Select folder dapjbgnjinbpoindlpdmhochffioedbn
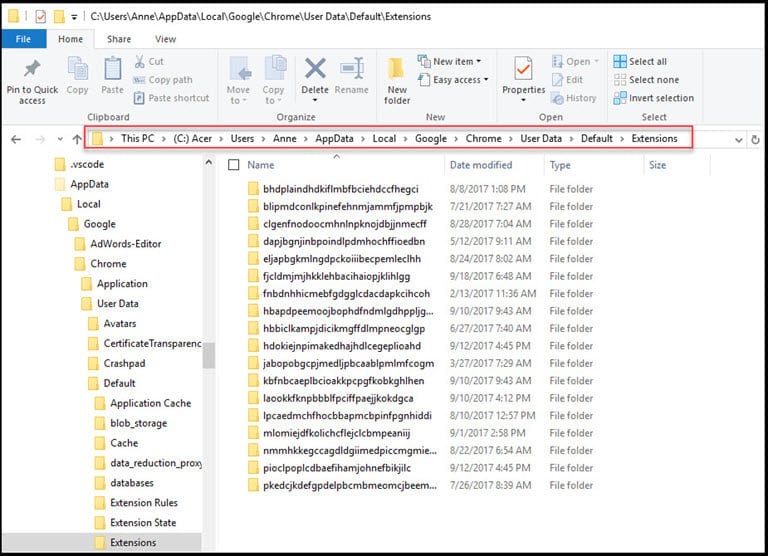Viewport: 768px width, 556px height. (343, 242)
